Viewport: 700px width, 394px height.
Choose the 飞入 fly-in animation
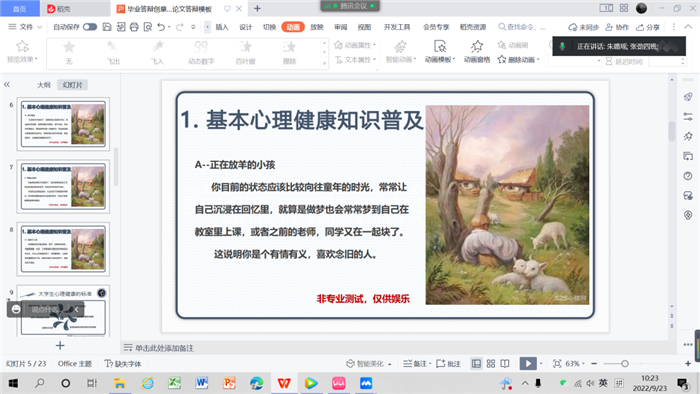157,53
